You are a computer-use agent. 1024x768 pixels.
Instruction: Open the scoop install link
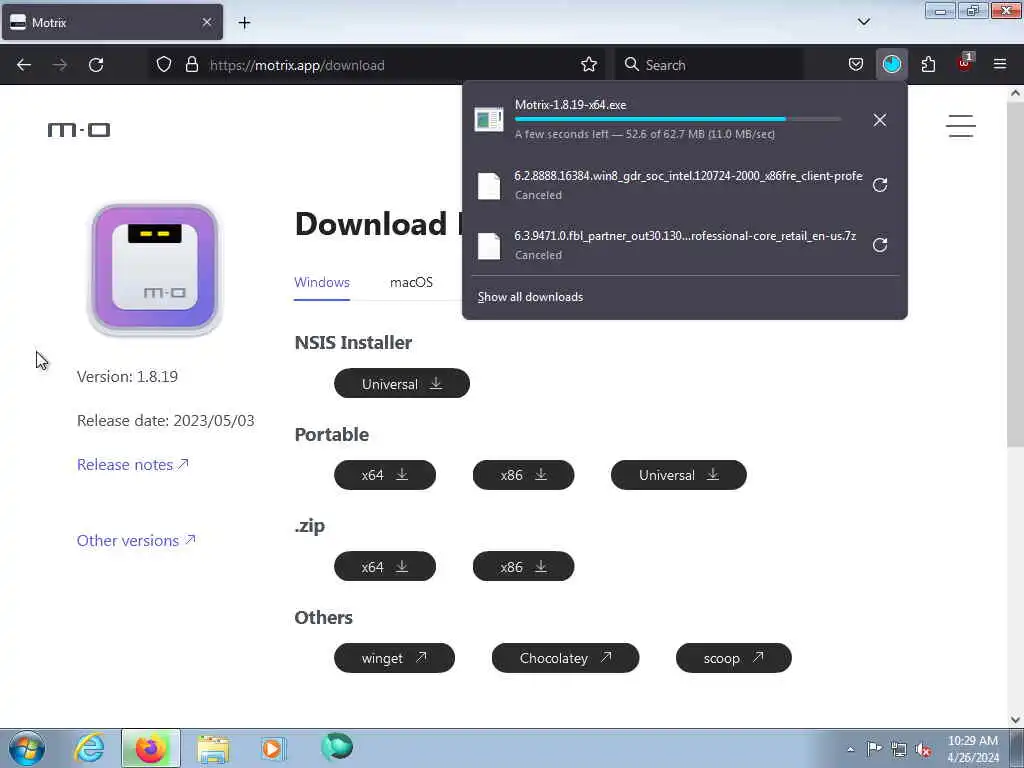[733, 658]
